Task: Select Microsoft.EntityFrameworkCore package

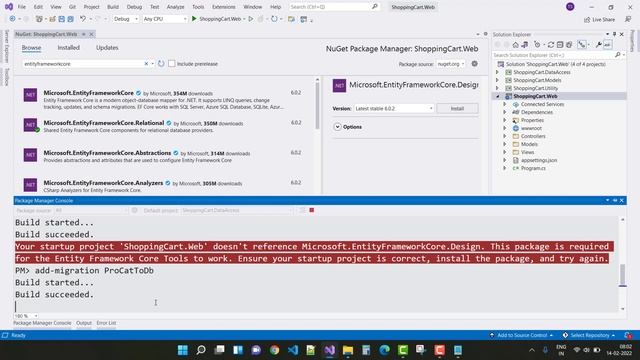Action: point(164,100)
